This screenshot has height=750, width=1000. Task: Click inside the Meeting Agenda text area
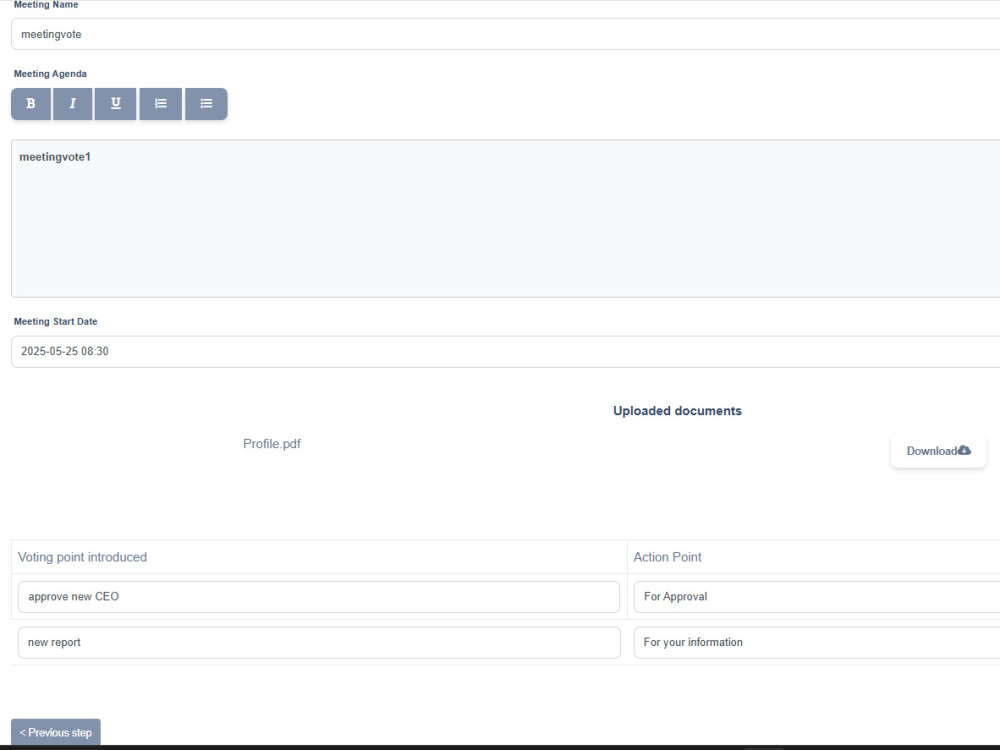point(505,219)
